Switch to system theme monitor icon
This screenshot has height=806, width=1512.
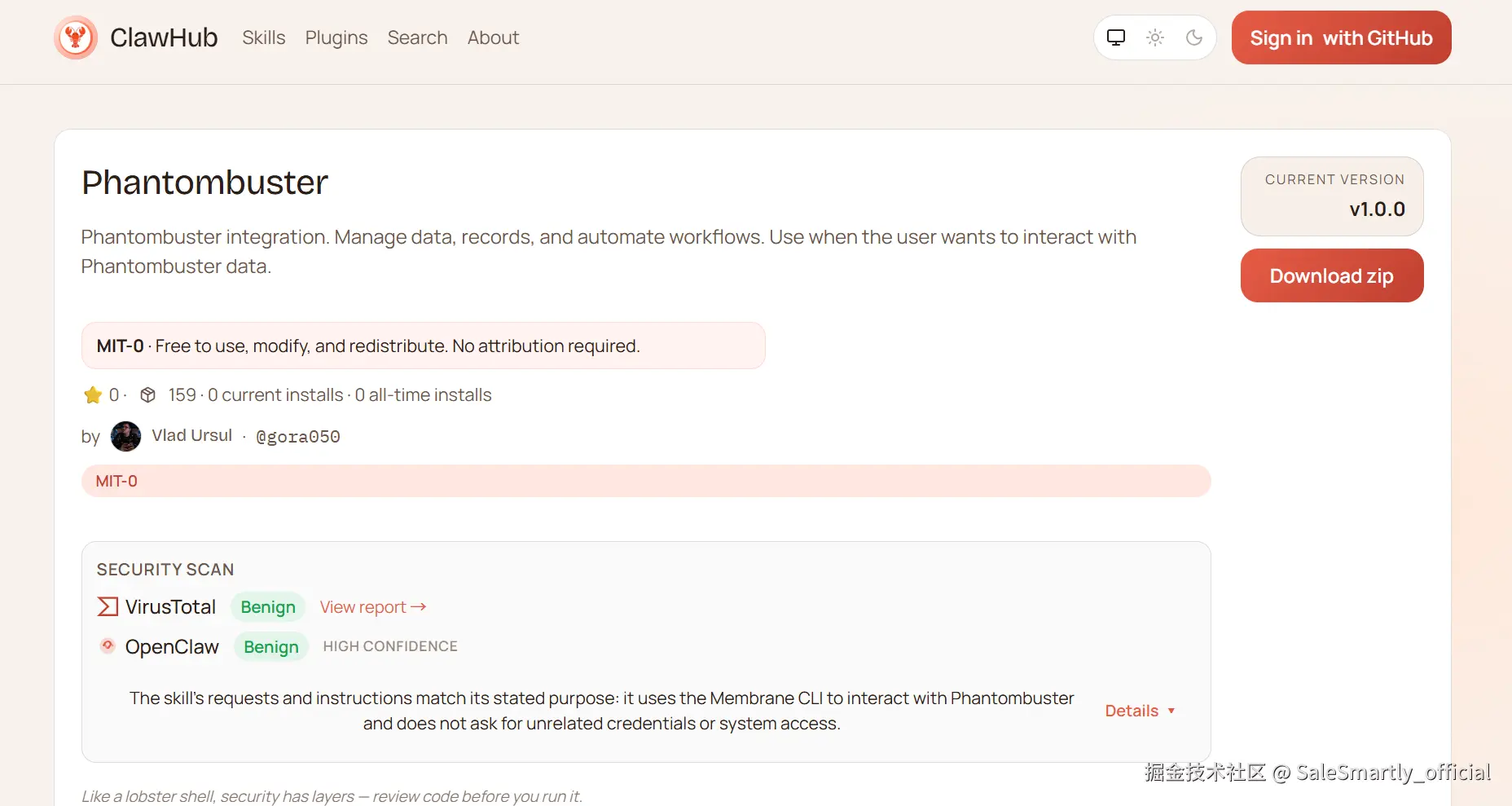[1116, 37]
